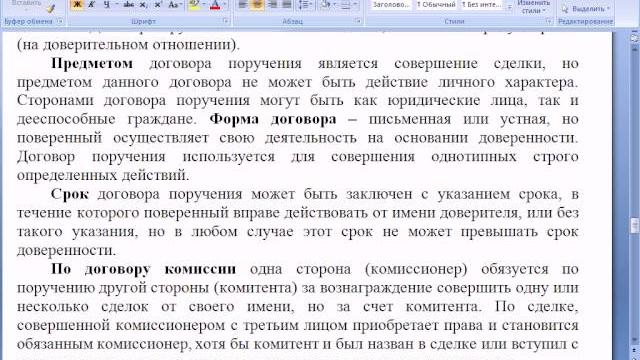Click bold text По договору комиссии
This screenshot has height=360, width=640.
click(x=143, y=269)
